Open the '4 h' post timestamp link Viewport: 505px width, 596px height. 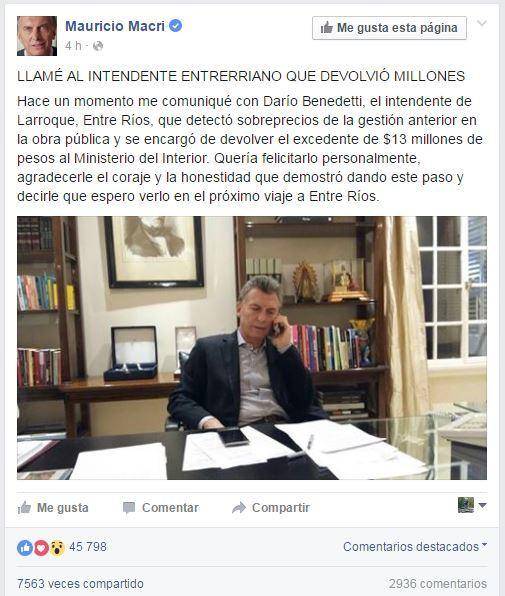point(73,46)
